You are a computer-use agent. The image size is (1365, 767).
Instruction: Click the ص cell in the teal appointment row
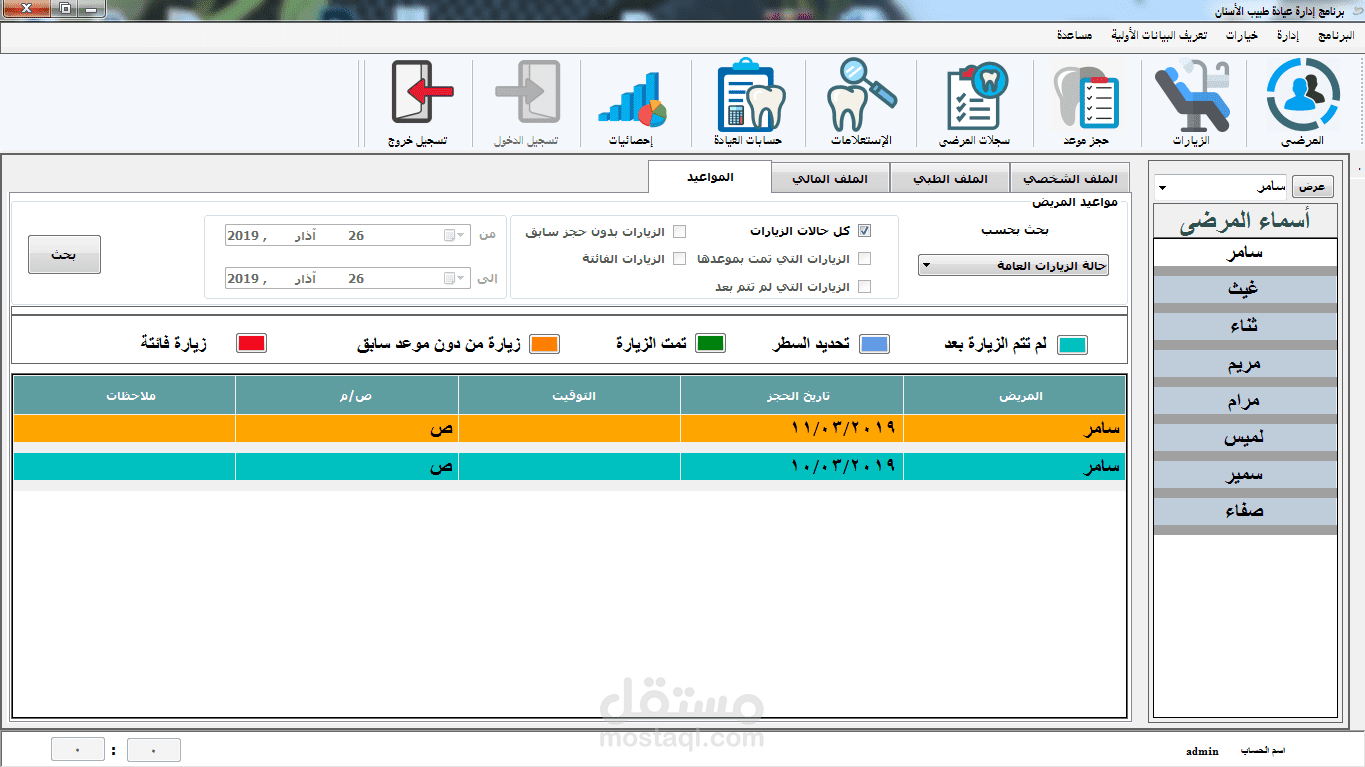(x=347, y=466)
